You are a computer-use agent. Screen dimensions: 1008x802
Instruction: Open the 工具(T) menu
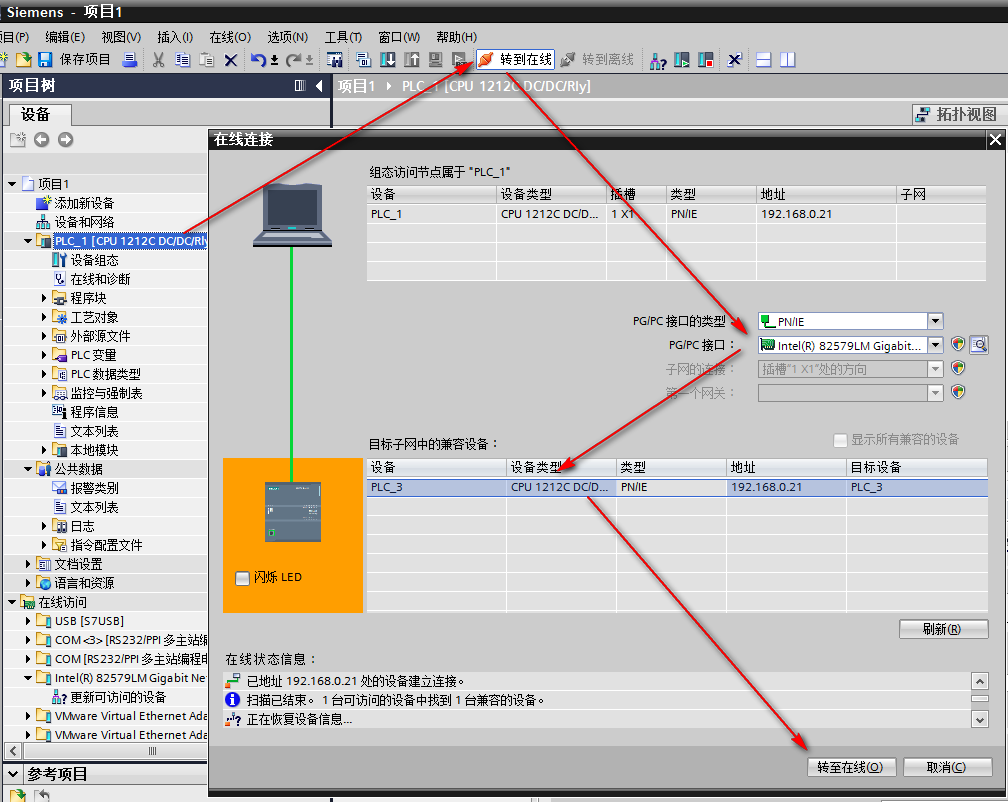[x=343, y=37]
